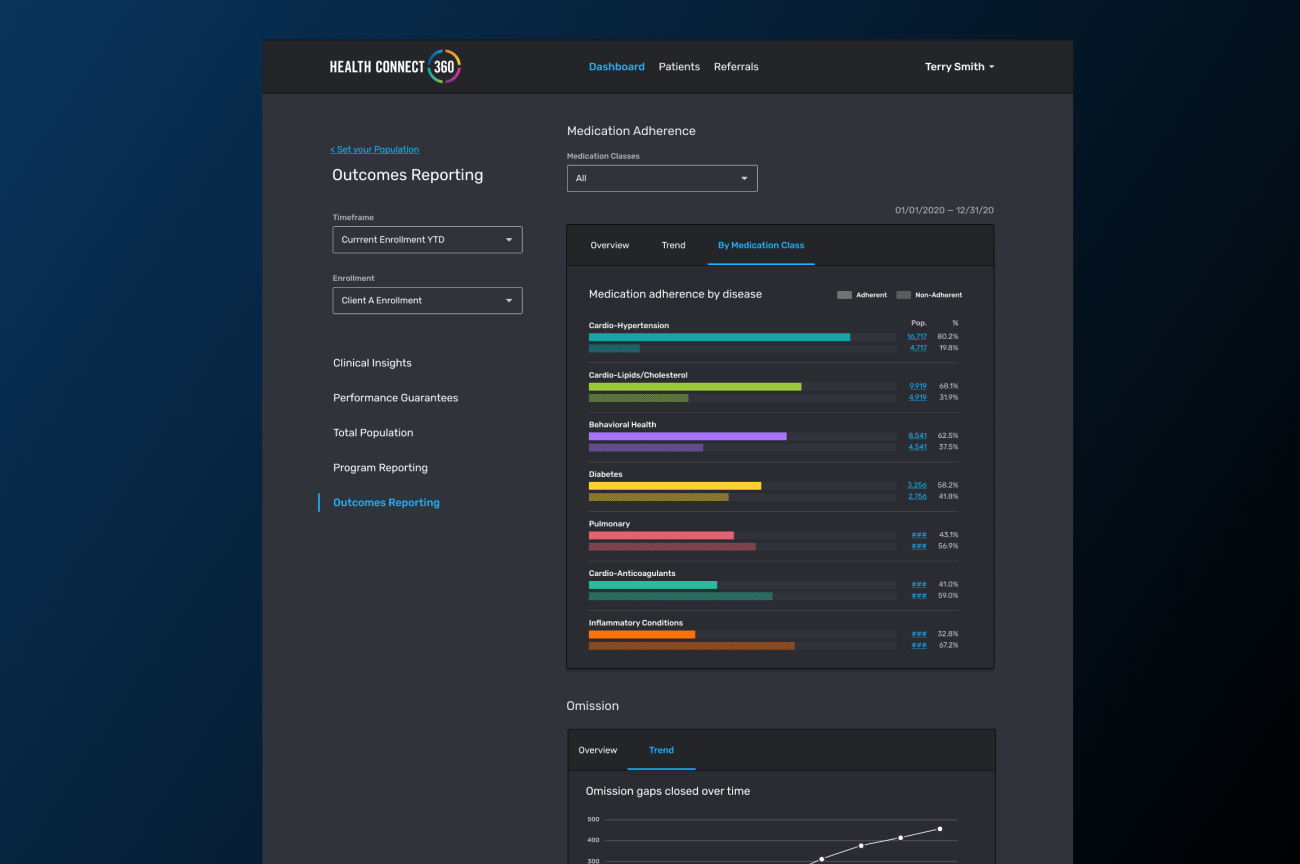Go to the Patients page

[679, 67]
